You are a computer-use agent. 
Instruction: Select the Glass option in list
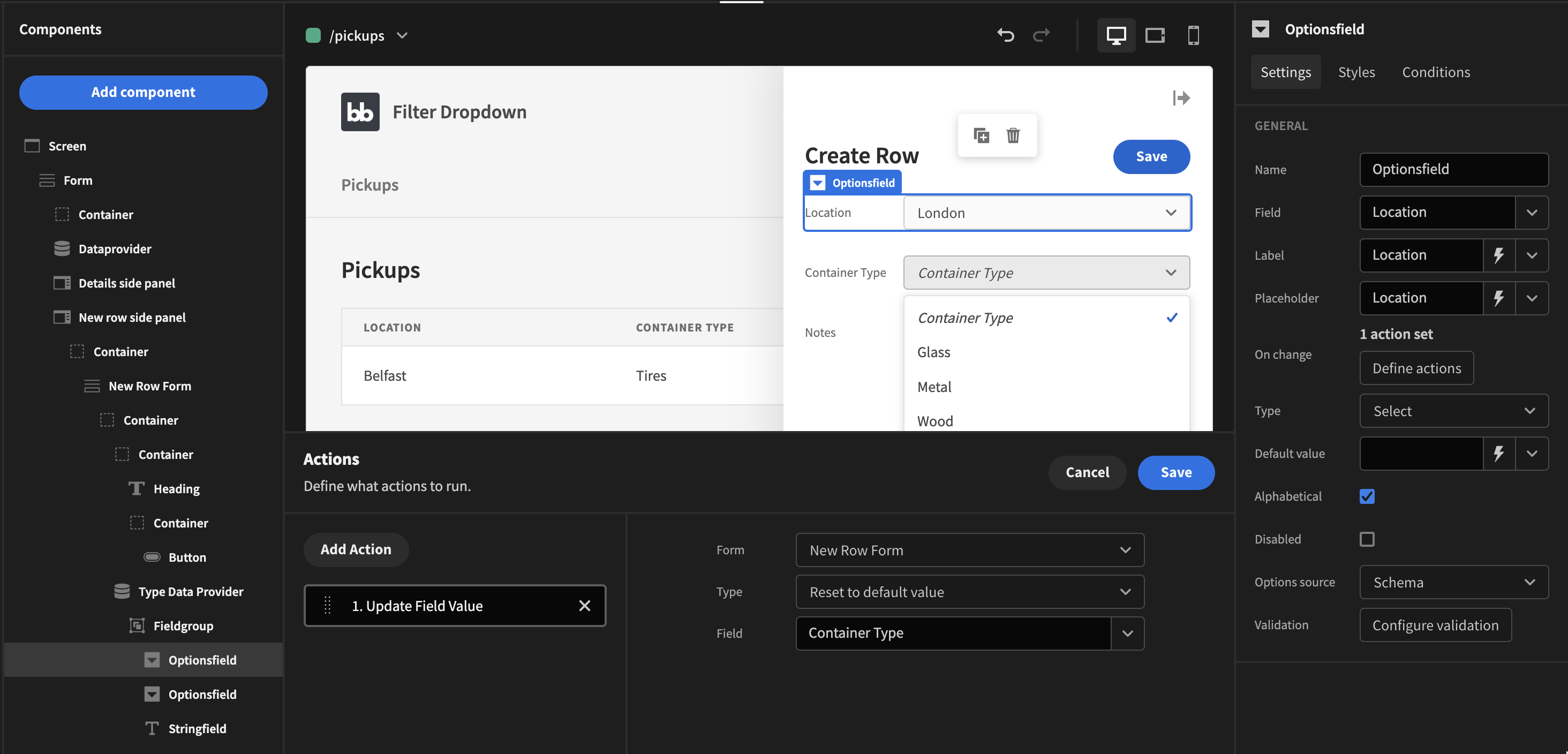tap(933, 352)
